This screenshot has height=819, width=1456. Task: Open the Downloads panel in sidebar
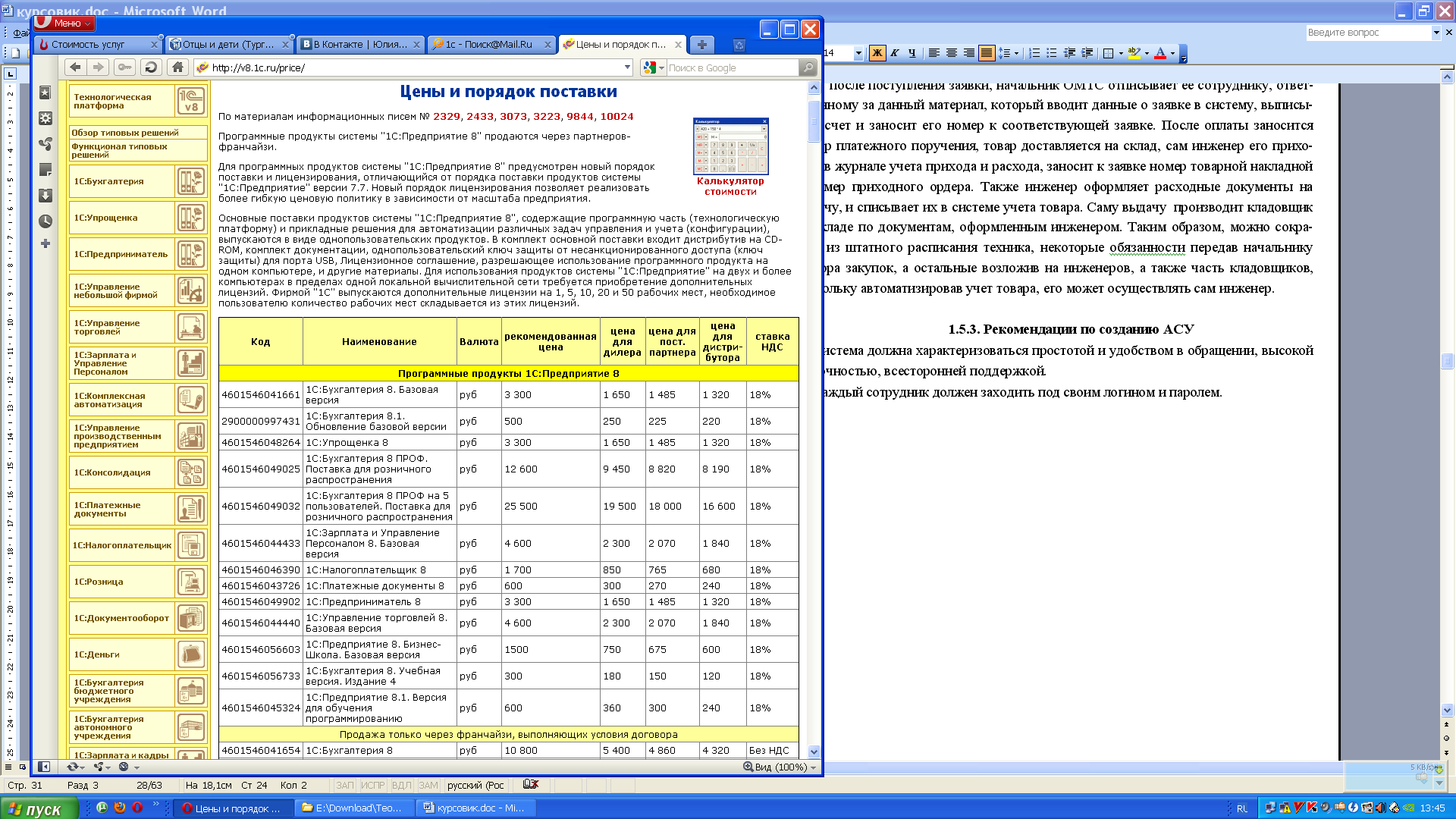click(45, 196)
